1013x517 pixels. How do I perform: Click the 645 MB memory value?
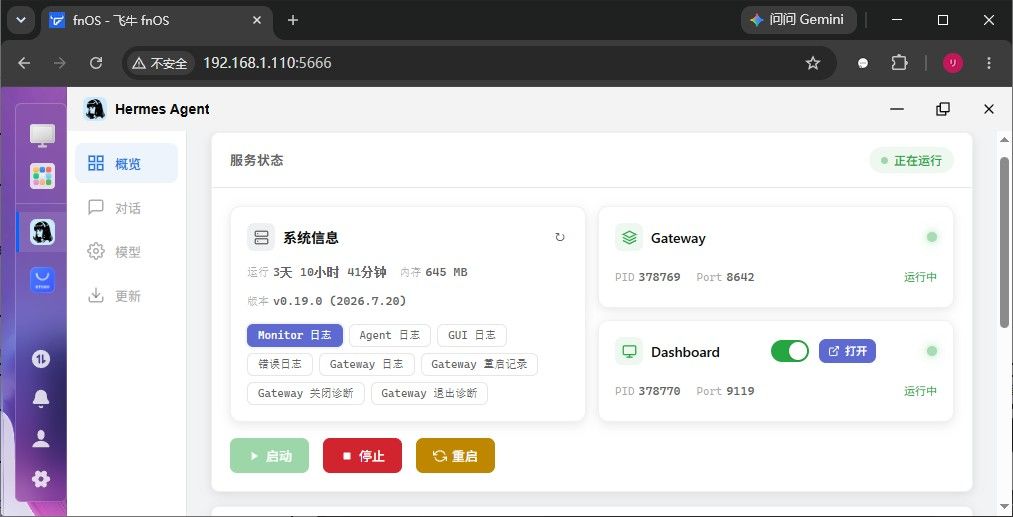click(x=446, y=272)
